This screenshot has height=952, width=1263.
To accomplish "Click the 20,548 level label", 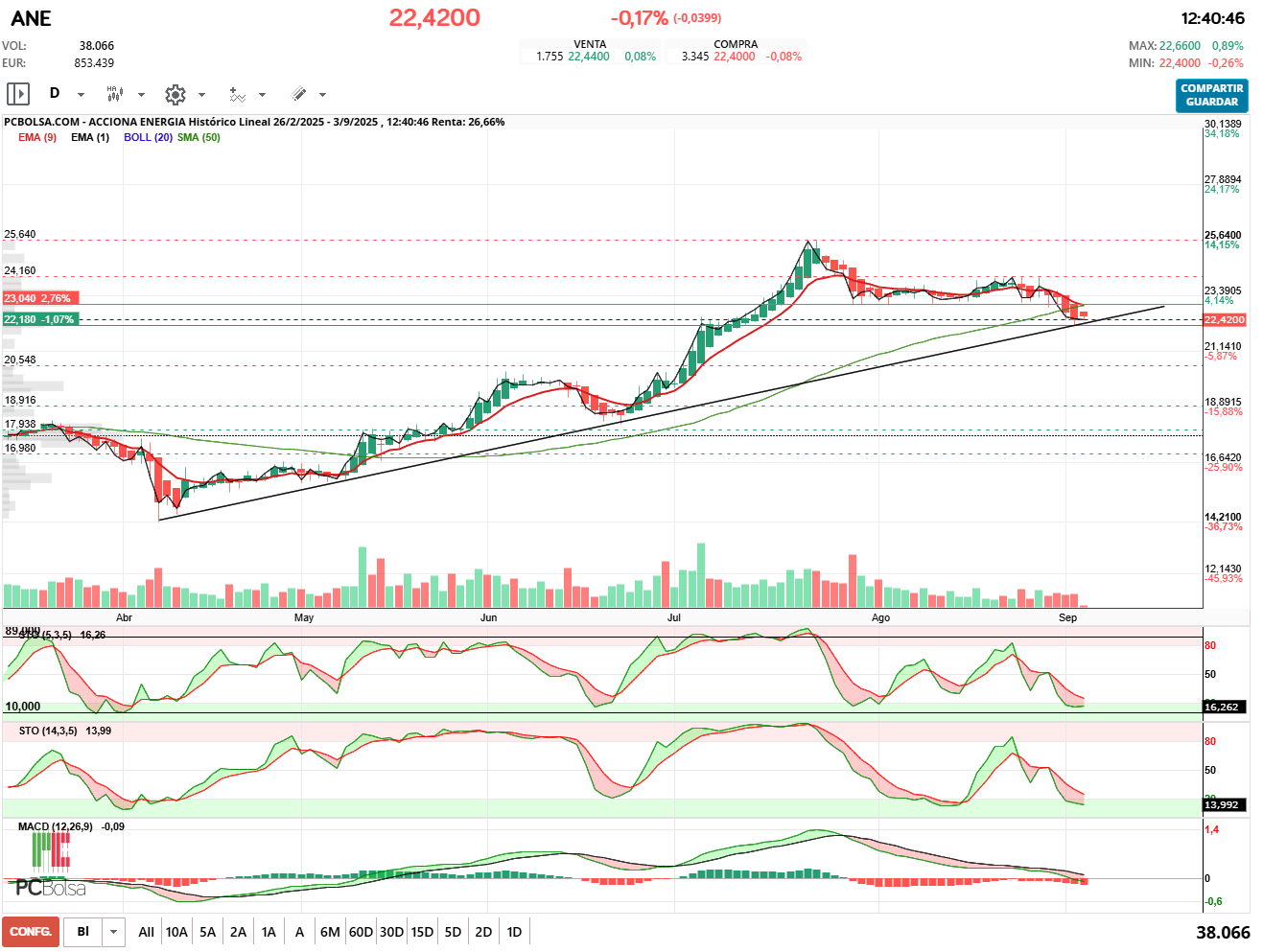I will click(x=20, y=360).
